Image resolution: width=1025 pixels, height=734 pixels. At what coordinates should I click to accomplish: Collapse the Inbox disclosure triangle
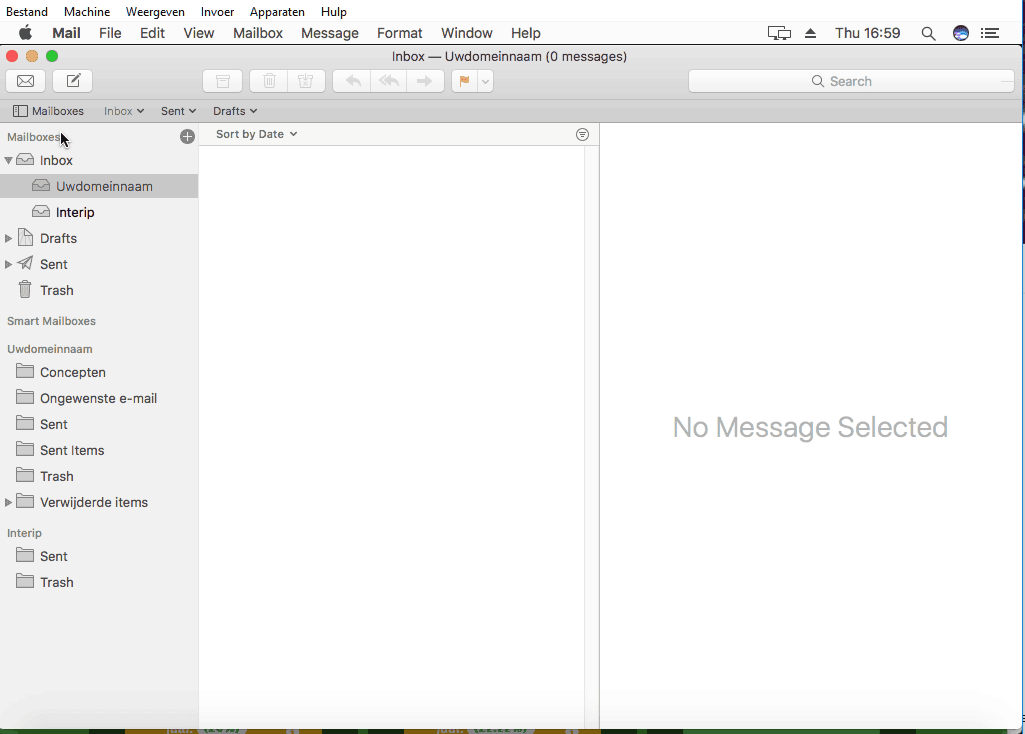(9, 160)
